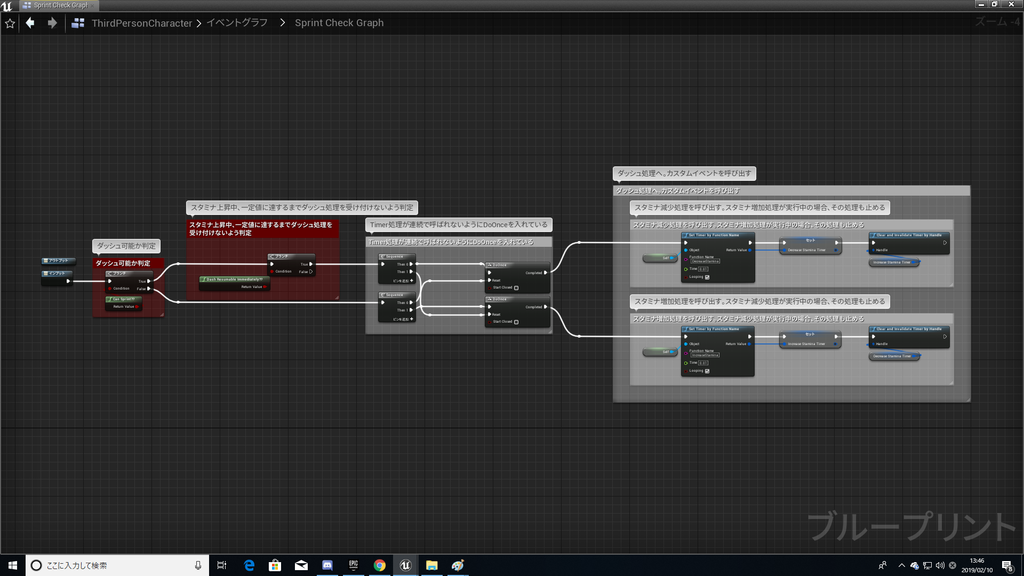Select upper Set Timer by Function Name node
Image resolution: width=1024 pixels, height=576 pixels.
718,257
